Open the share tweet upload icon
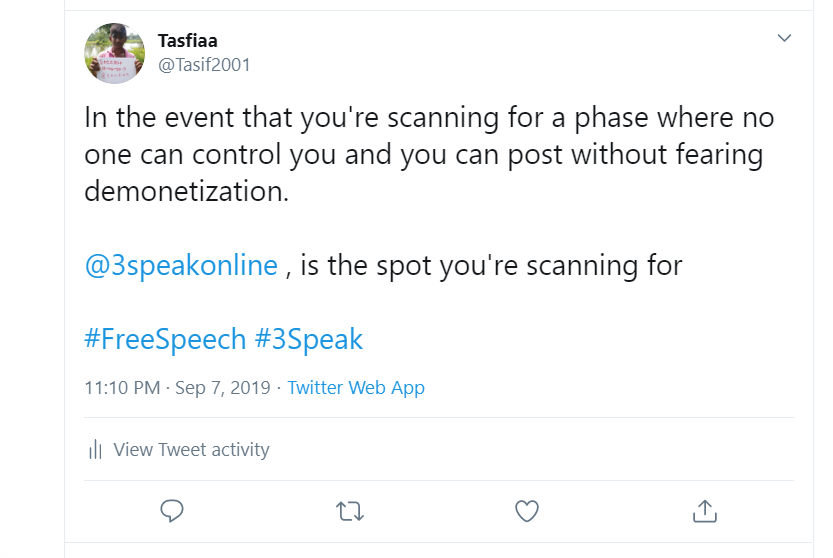The height and width of the screenshot is (558, 833). tap(705, 511)
